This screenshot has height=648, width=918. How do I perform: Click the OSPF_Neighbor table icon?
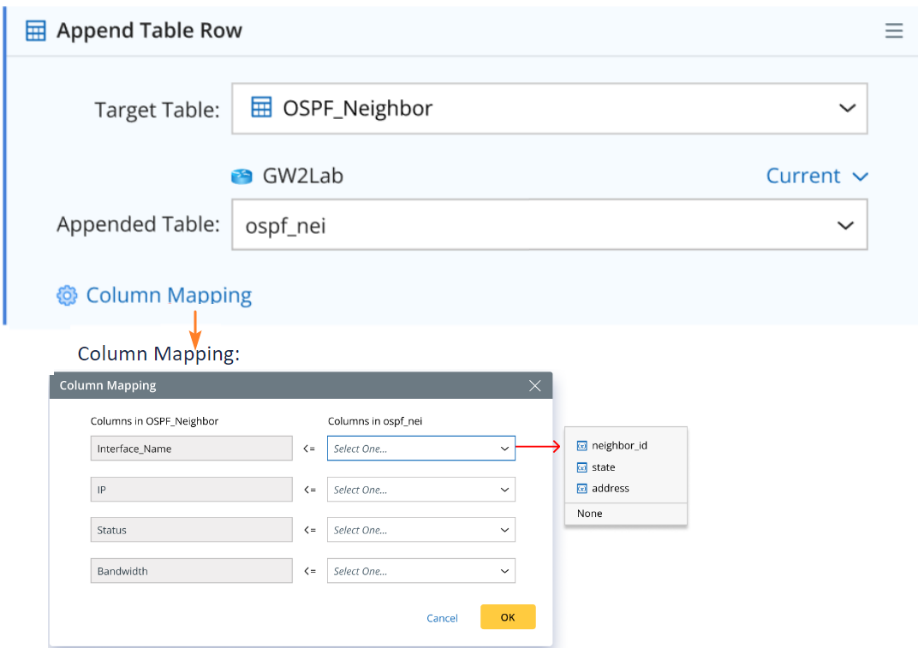[261, 108]
